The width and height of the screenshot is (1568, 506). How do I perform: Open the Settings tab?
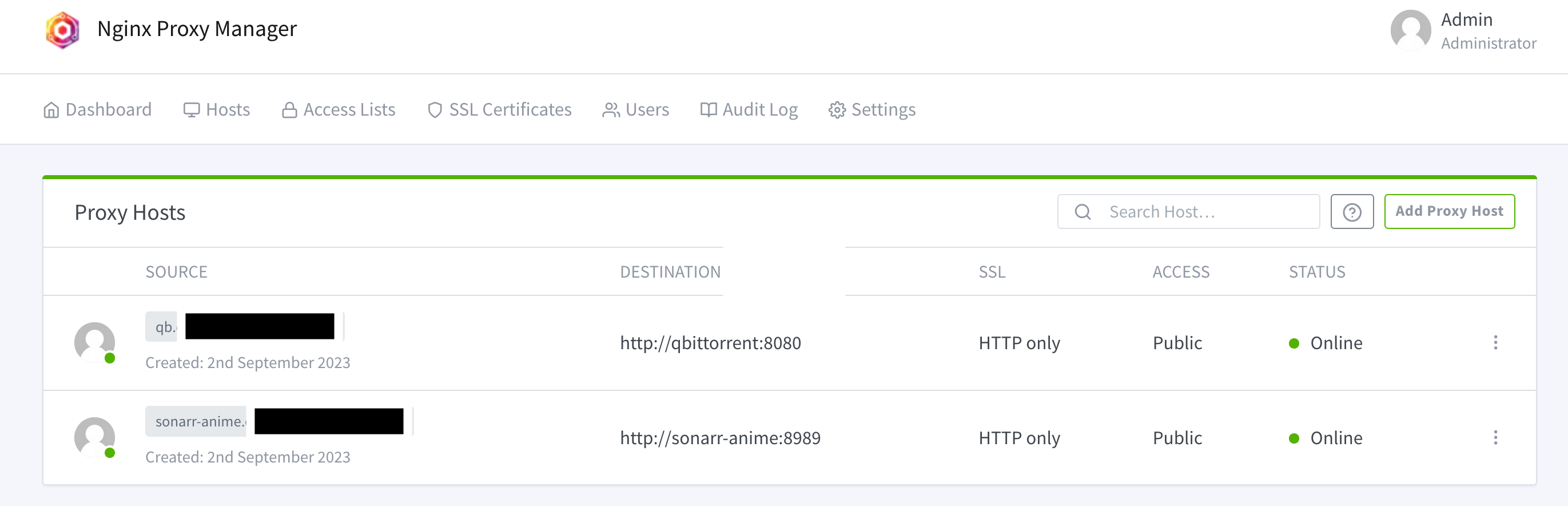click(x=871, y=110)
